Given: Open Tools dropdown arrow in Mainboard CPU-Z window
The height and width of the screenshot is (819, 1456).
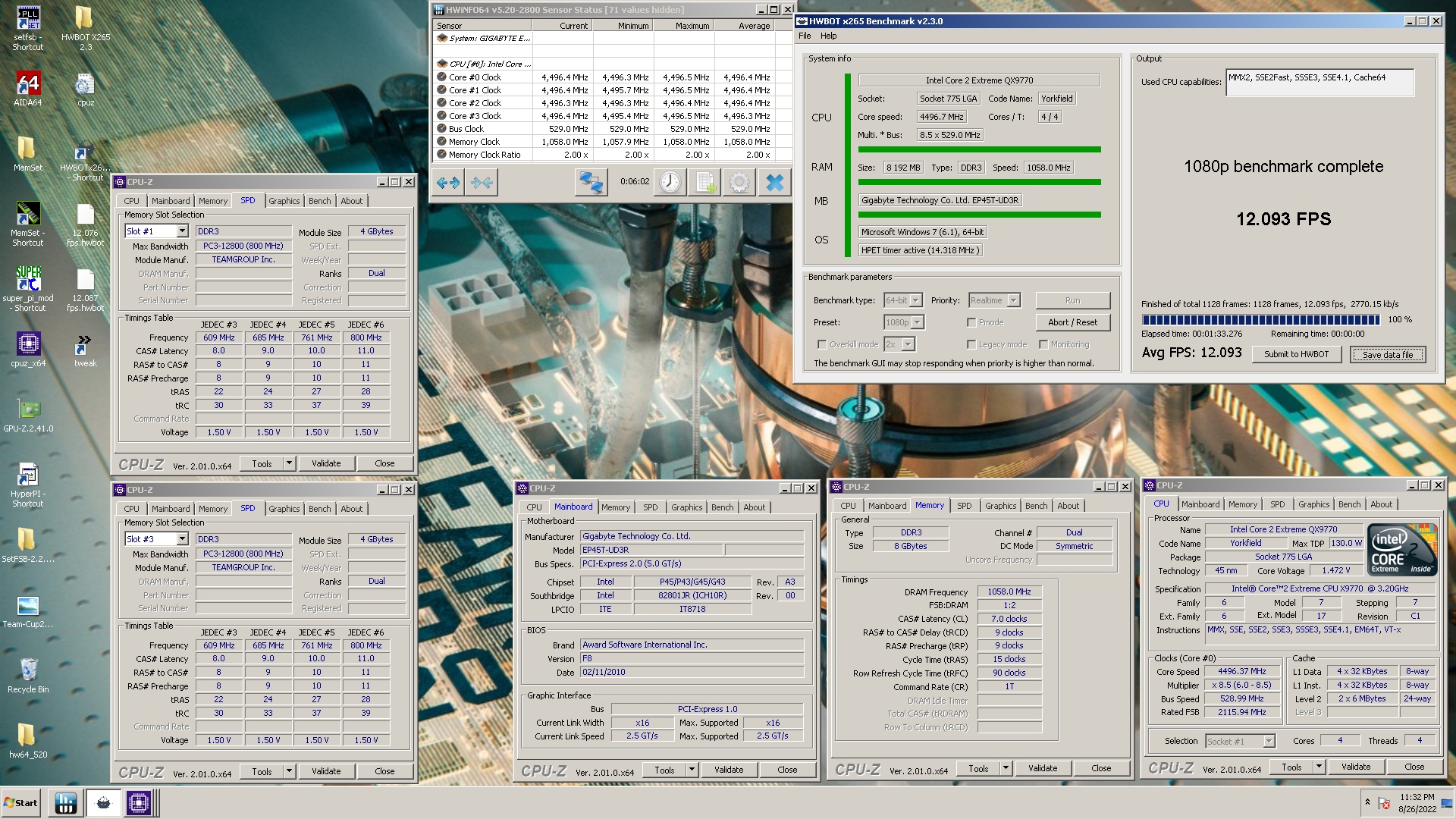Looking at the screenshot, I should (x=692, y=770).
